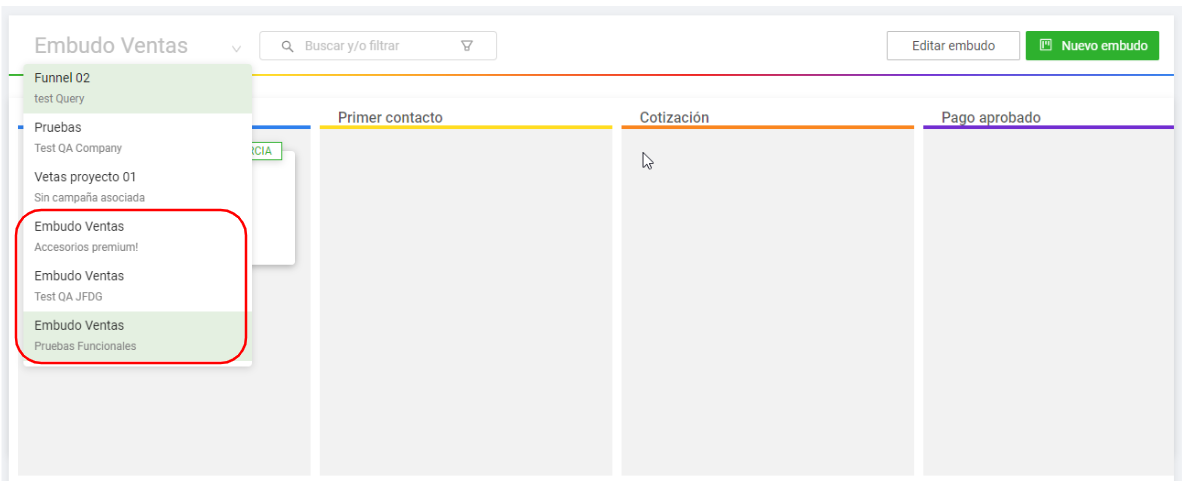Screen dimensions: 1184x481
Task: Open the Embudo Ventas funnel selector title
Action: coord(111,45)
